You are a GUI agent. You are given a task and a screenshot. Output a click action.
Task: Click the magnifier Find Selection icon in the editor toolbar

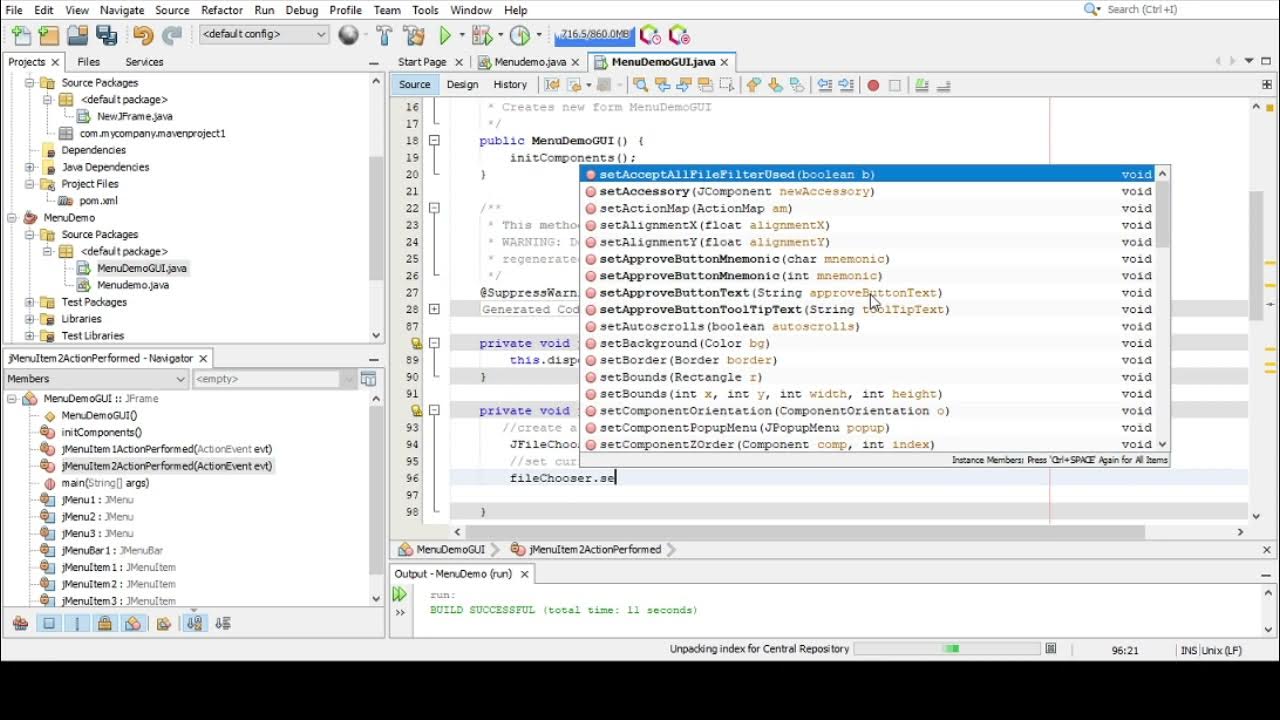pyautogui.click(x=641, y=85)
